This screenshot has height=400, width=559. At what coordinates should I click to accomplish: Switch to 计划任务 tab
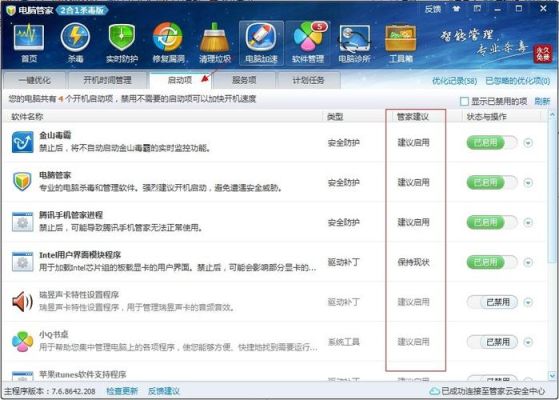point(308,80)
